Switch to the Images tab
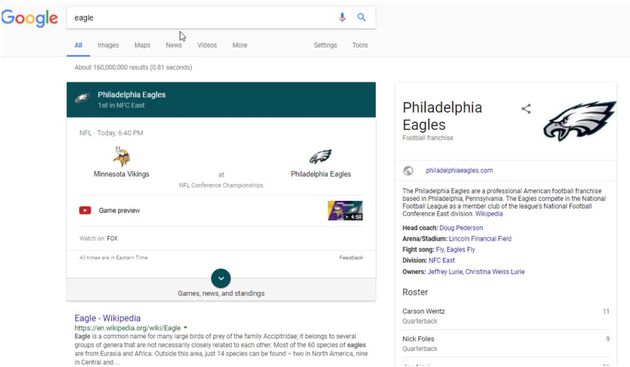Screen dimensions: 630x367 tap(108, 45)
